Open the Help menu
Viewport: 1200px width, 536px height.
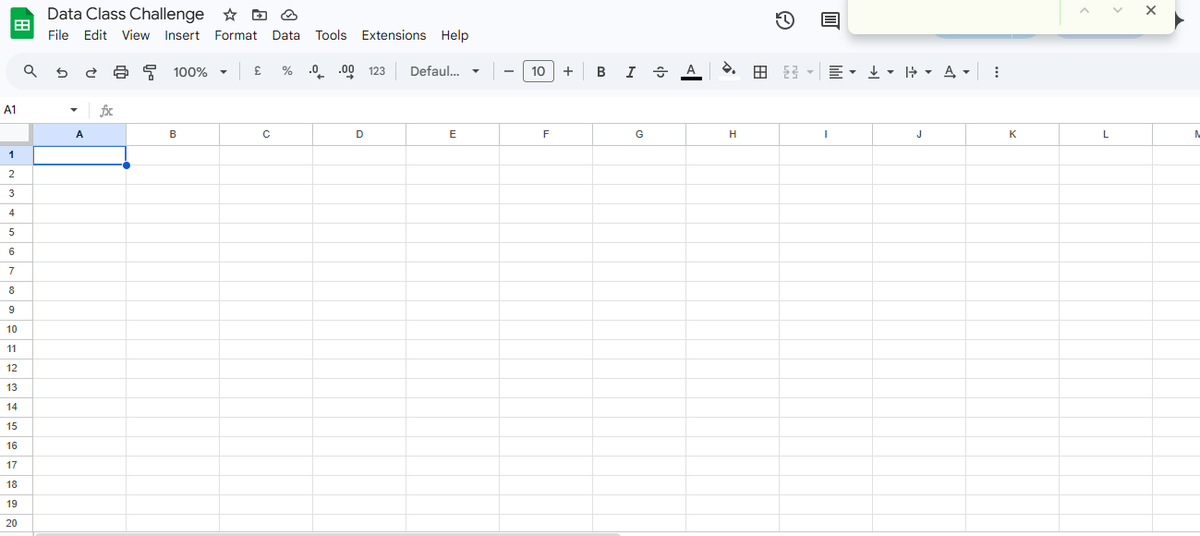455,35
